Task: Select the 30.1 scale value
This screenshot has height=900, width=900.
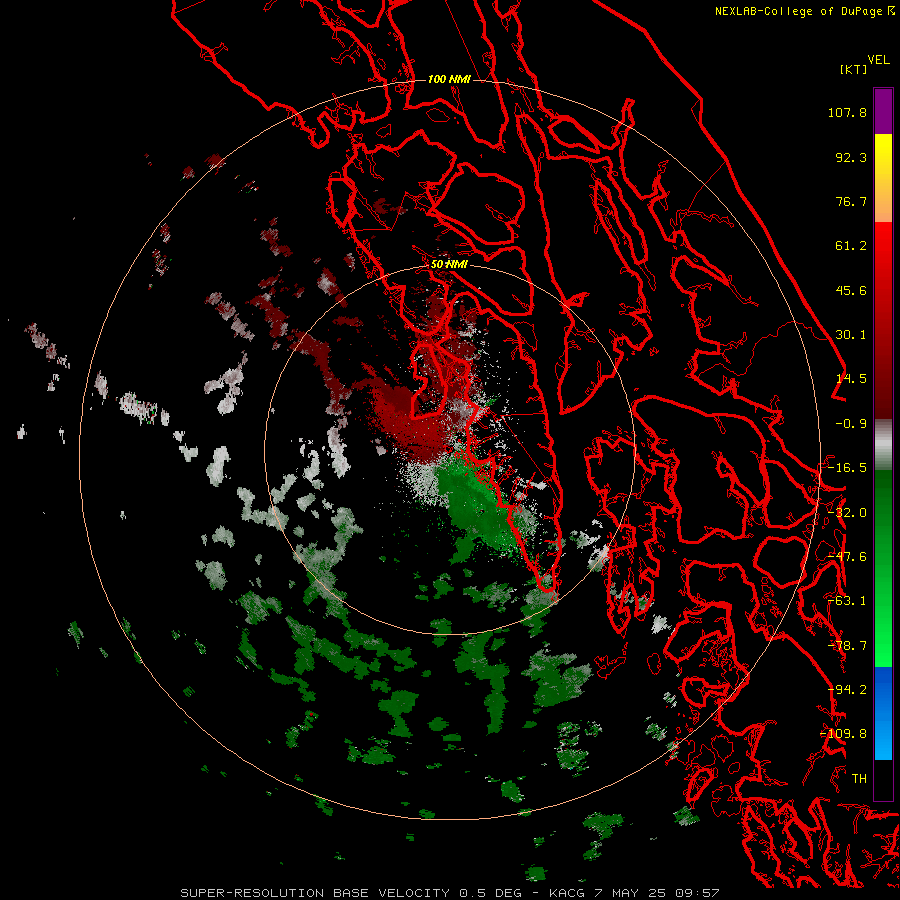Action: 851,335
